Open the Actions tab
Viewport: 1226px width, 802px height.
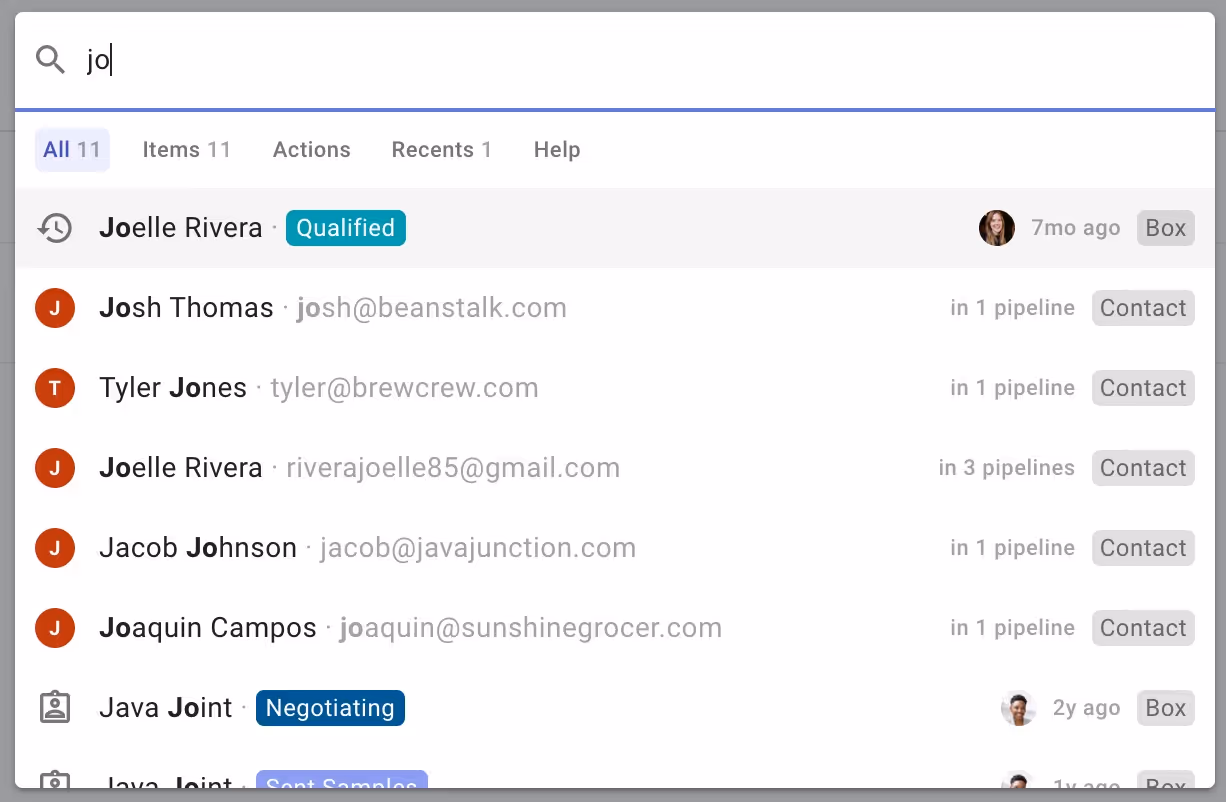311,149
